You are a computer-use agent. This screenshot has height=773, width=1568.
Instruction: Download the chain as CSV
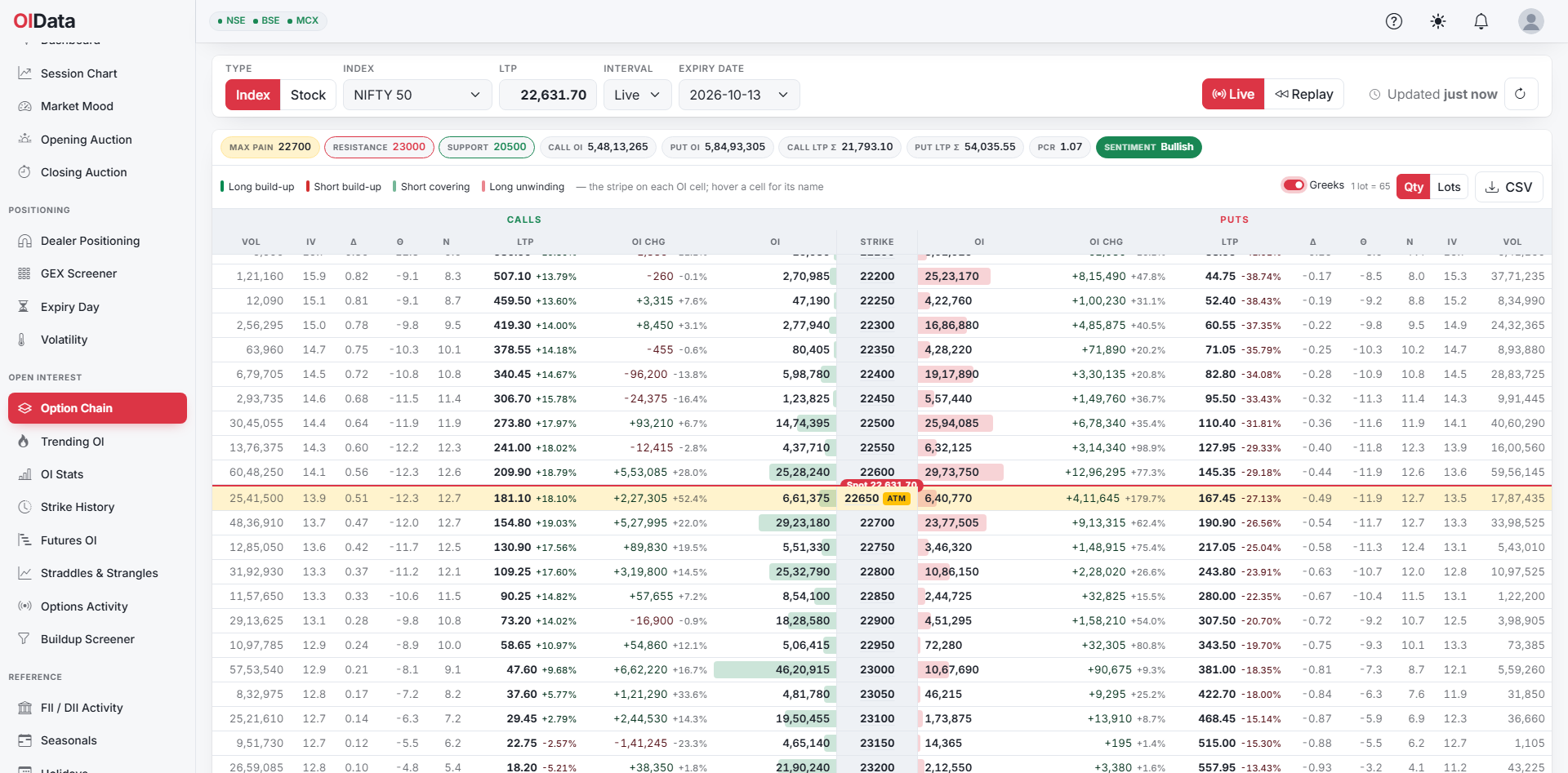pyautogui.click(x=1508, y=187)
